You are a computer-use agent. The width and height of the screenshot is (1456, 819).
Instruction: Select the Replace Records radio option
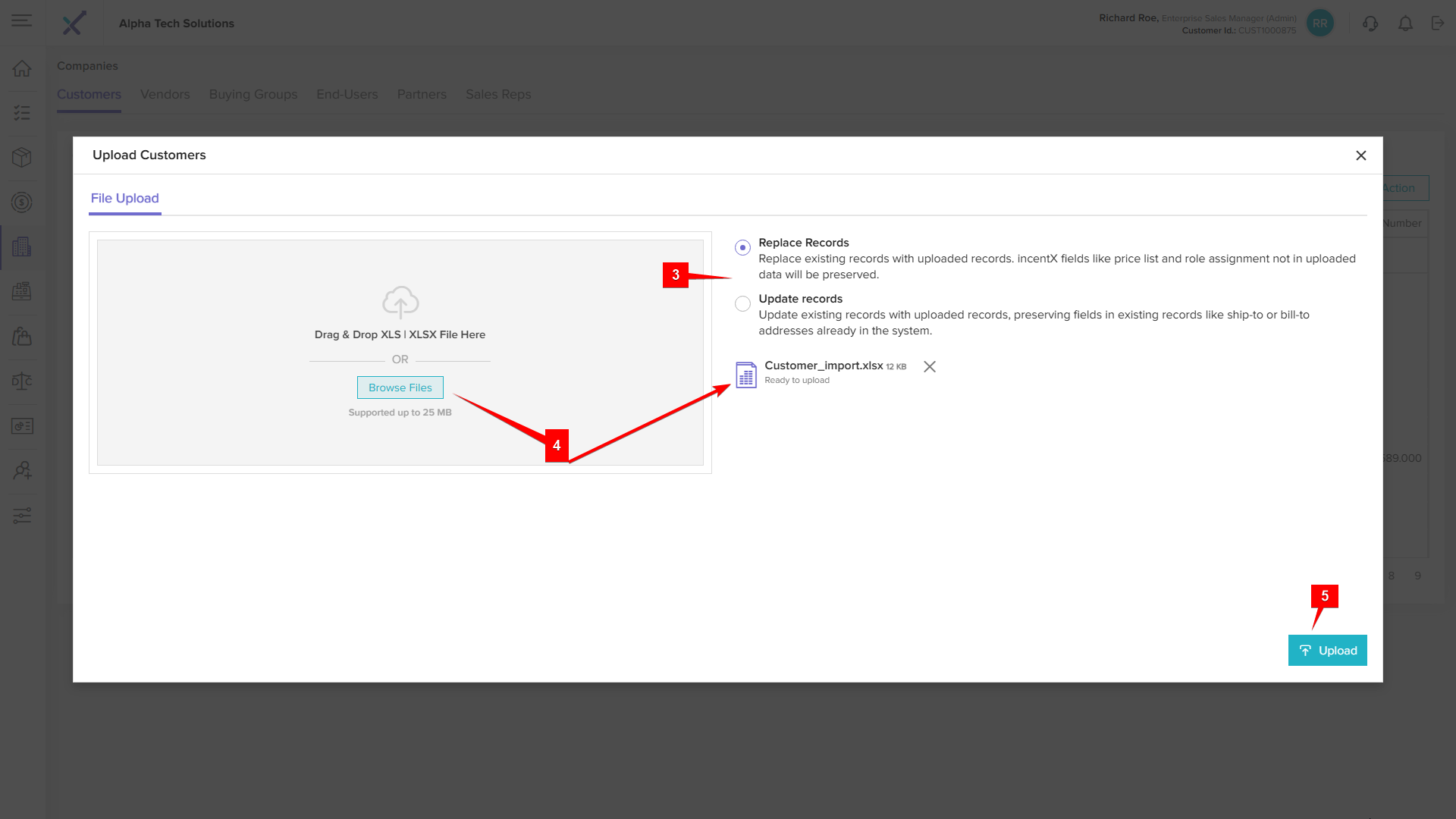(742, 247)
